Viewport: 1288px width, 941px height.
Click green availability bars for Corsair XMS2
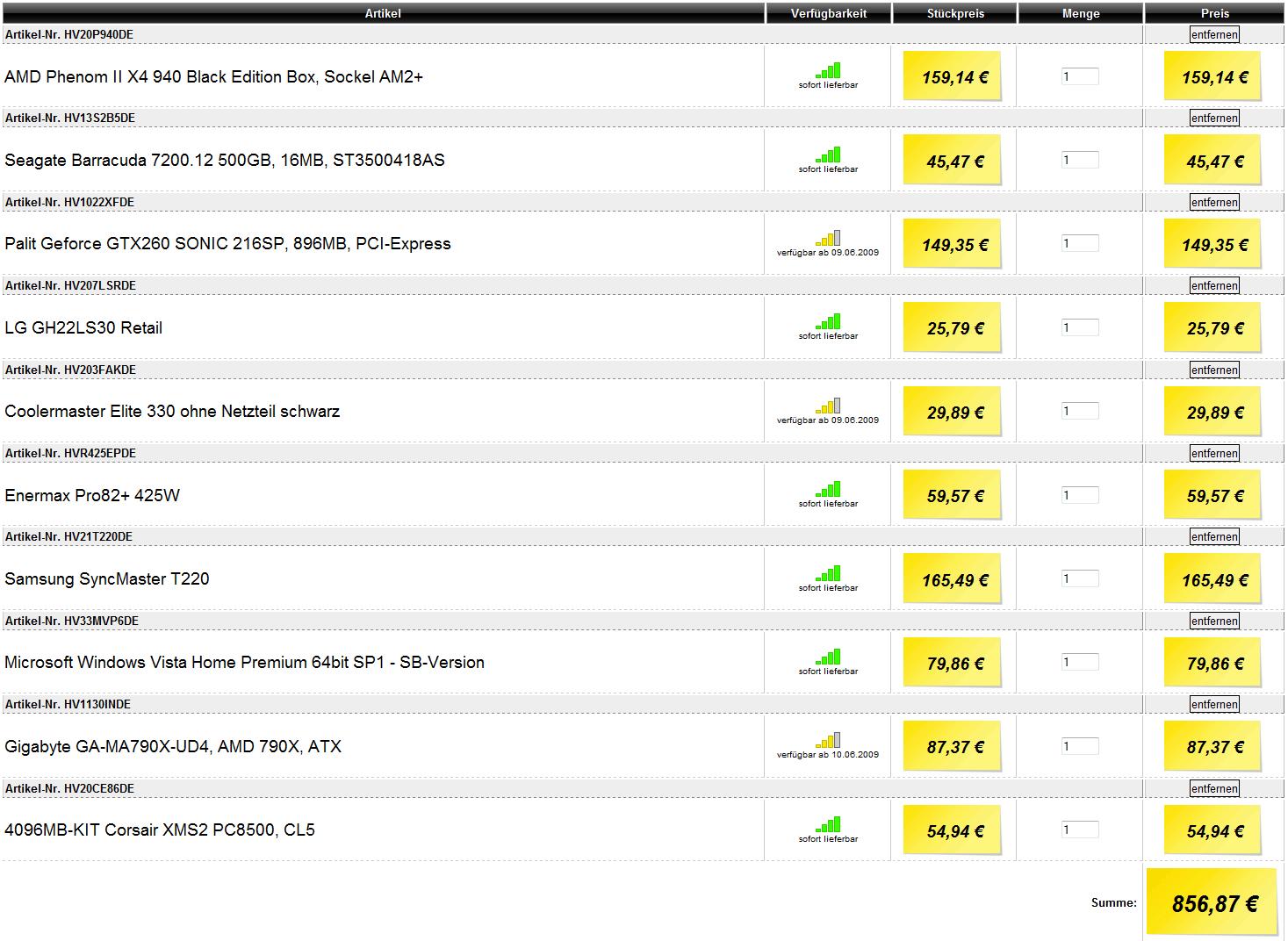(x=828, y=824)
